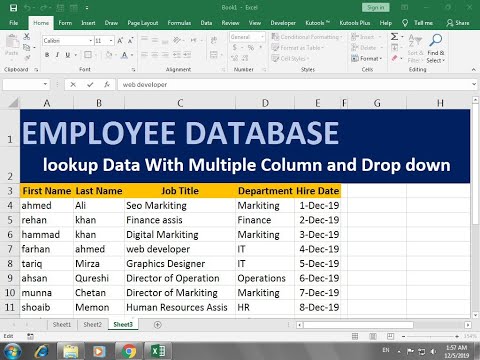Open the Kutools Plus tab
The height and width of the screenshot is (360, 480).
point(355,23)
